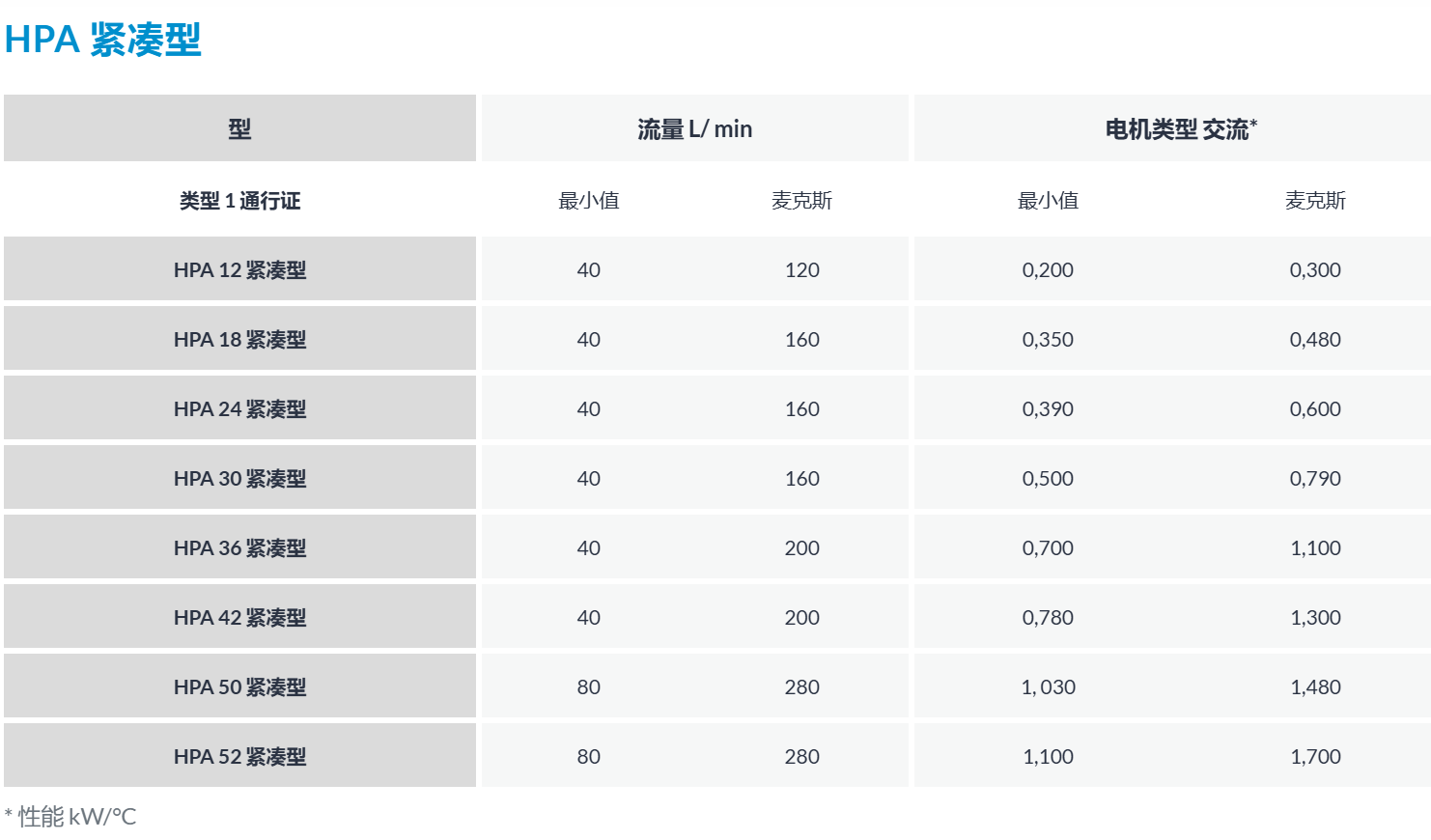Click the 0,600 motor value for HPA 24
This screenshot has height=840, width=1431.
tap(1315, 409)
